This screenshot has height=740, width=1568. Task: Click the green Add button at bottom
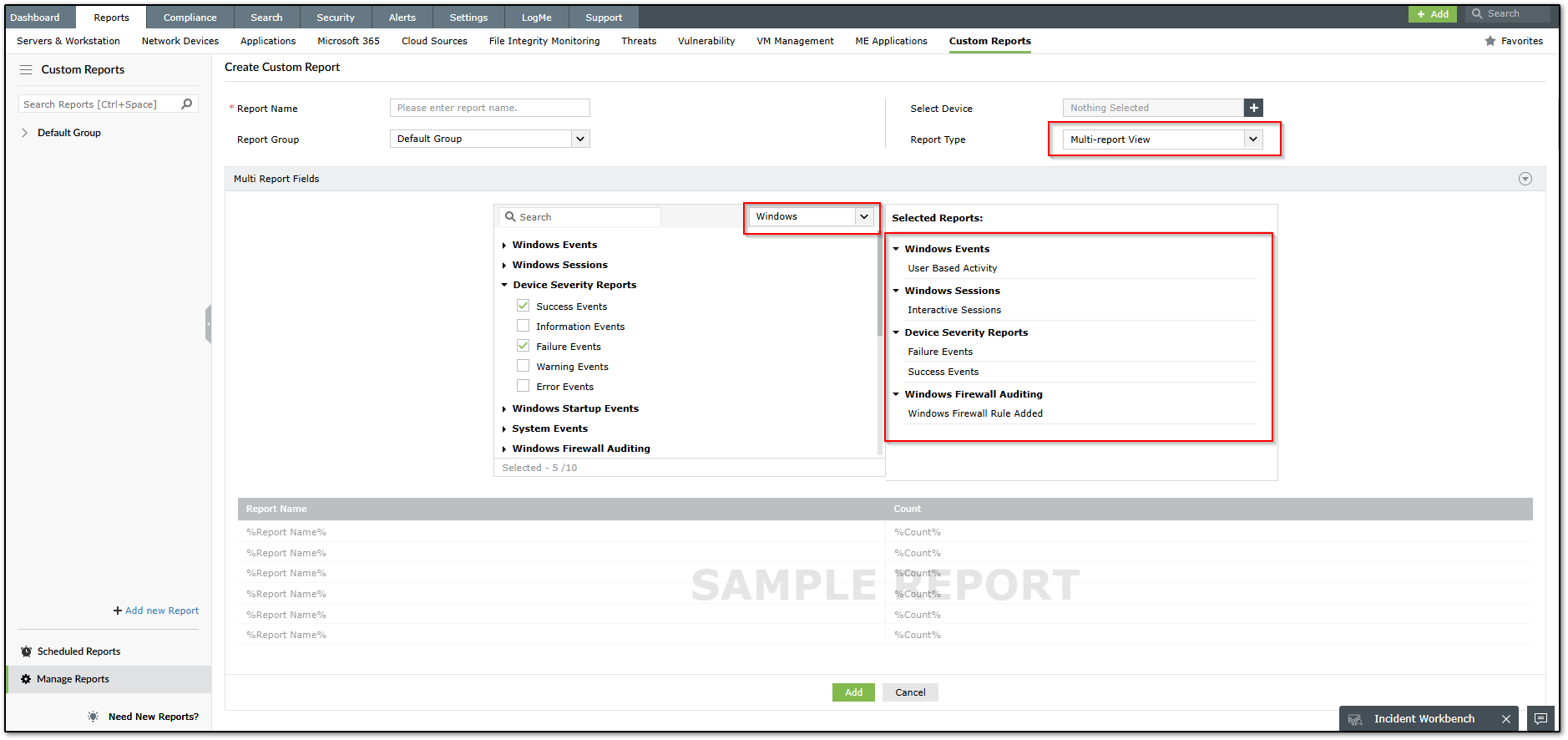tap(853, 692)
